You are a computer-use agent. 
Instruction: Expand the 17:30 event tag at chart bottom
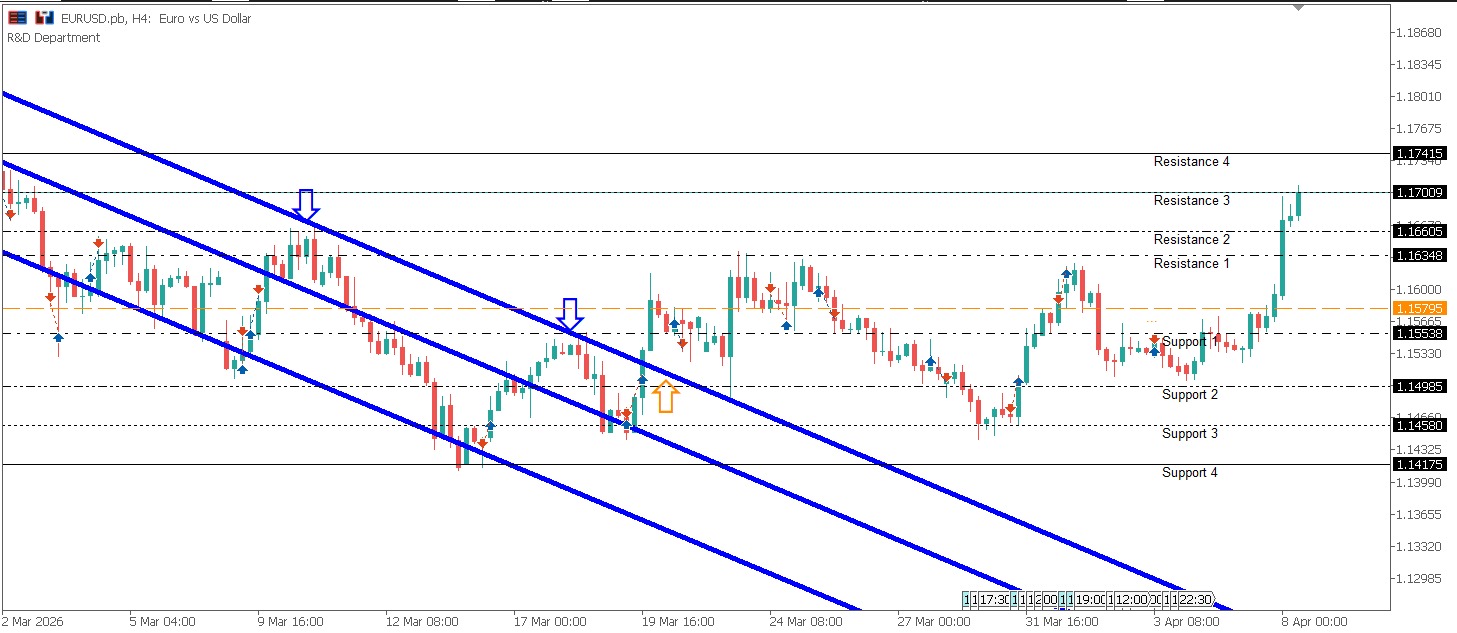click(991, 600)
